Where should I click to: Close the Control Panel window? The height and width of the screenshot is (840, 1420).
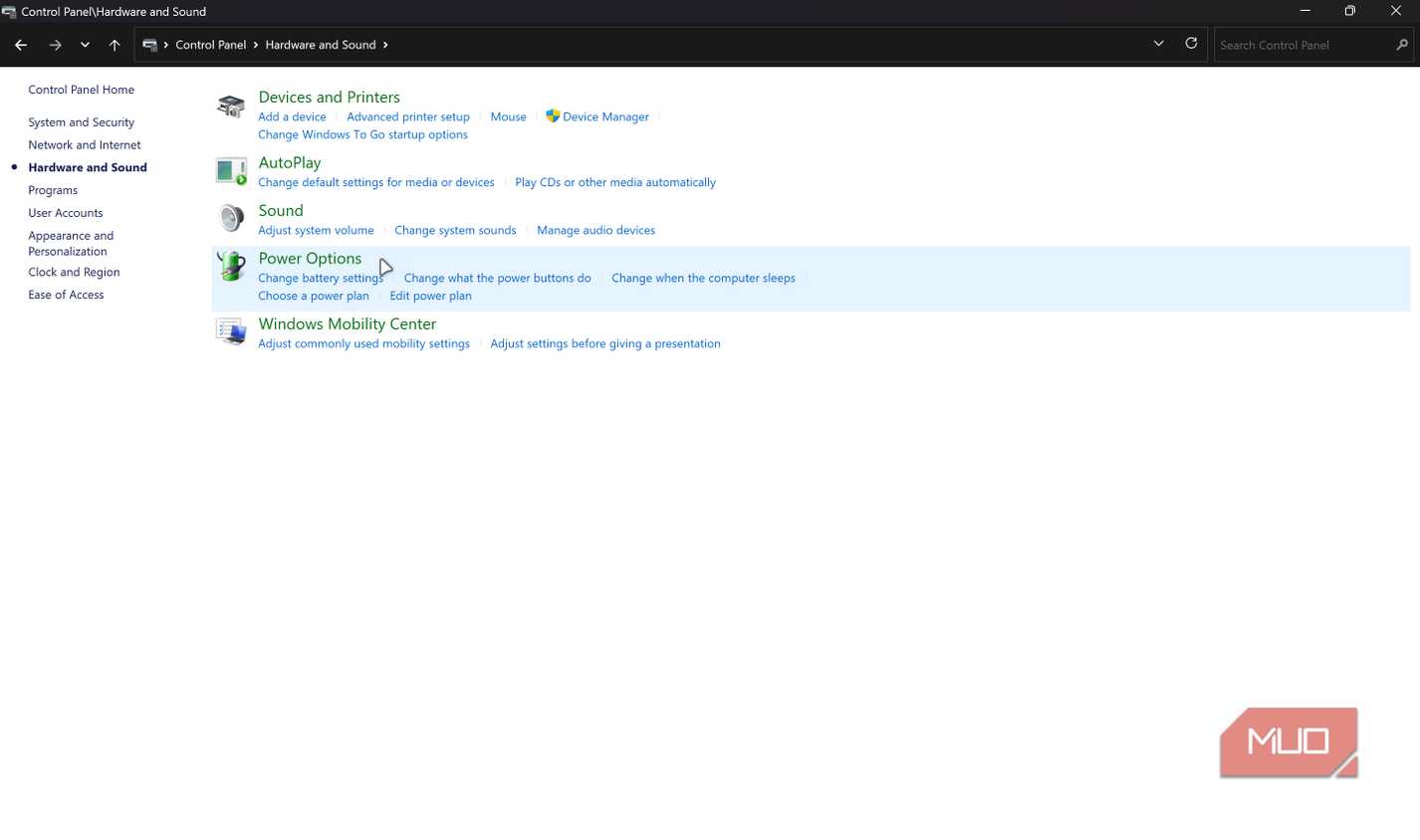[x=1396, y=11]
